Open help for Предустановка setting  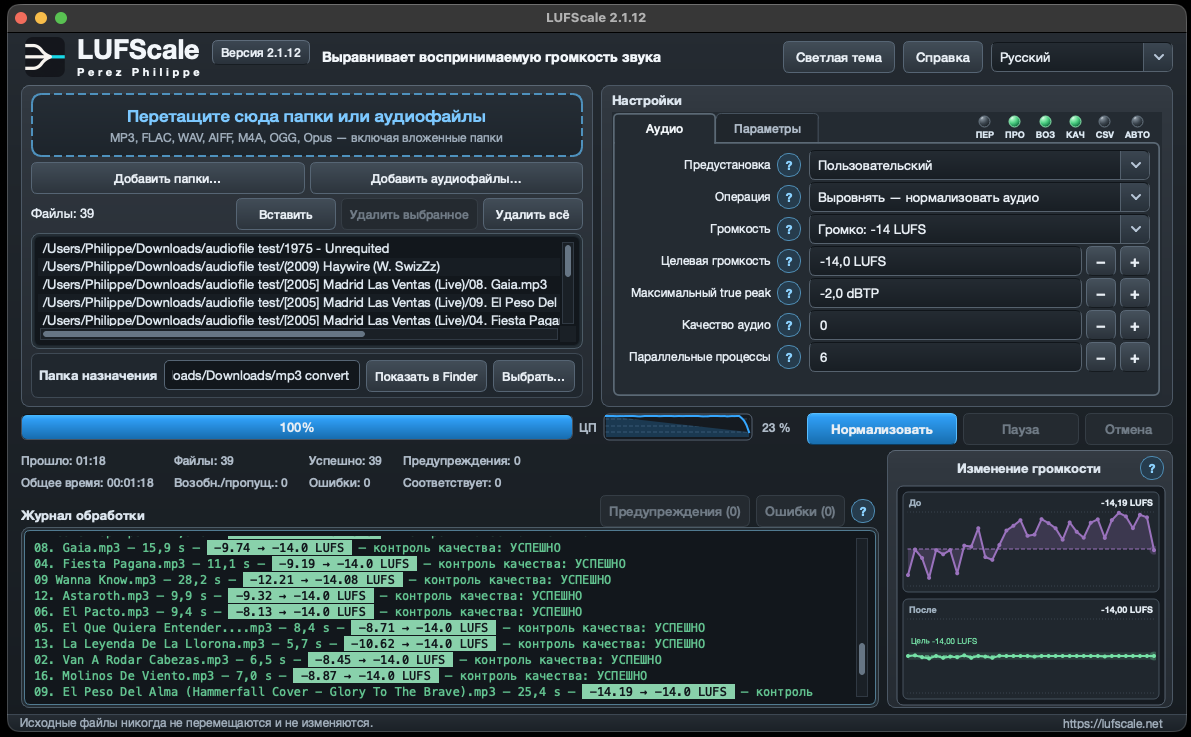tap(789, 165)
